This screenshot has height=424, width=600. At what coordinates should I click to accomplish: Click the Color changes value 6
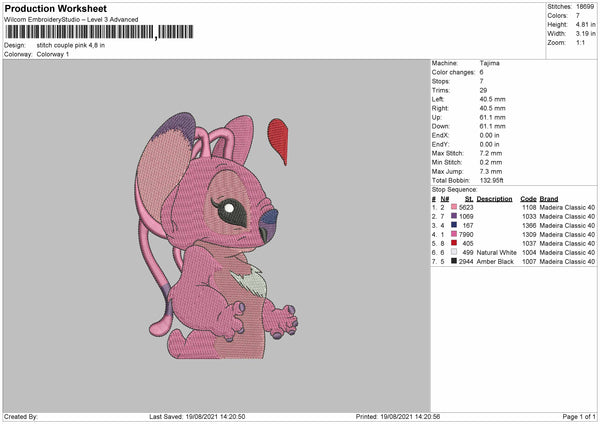point(481,72)
